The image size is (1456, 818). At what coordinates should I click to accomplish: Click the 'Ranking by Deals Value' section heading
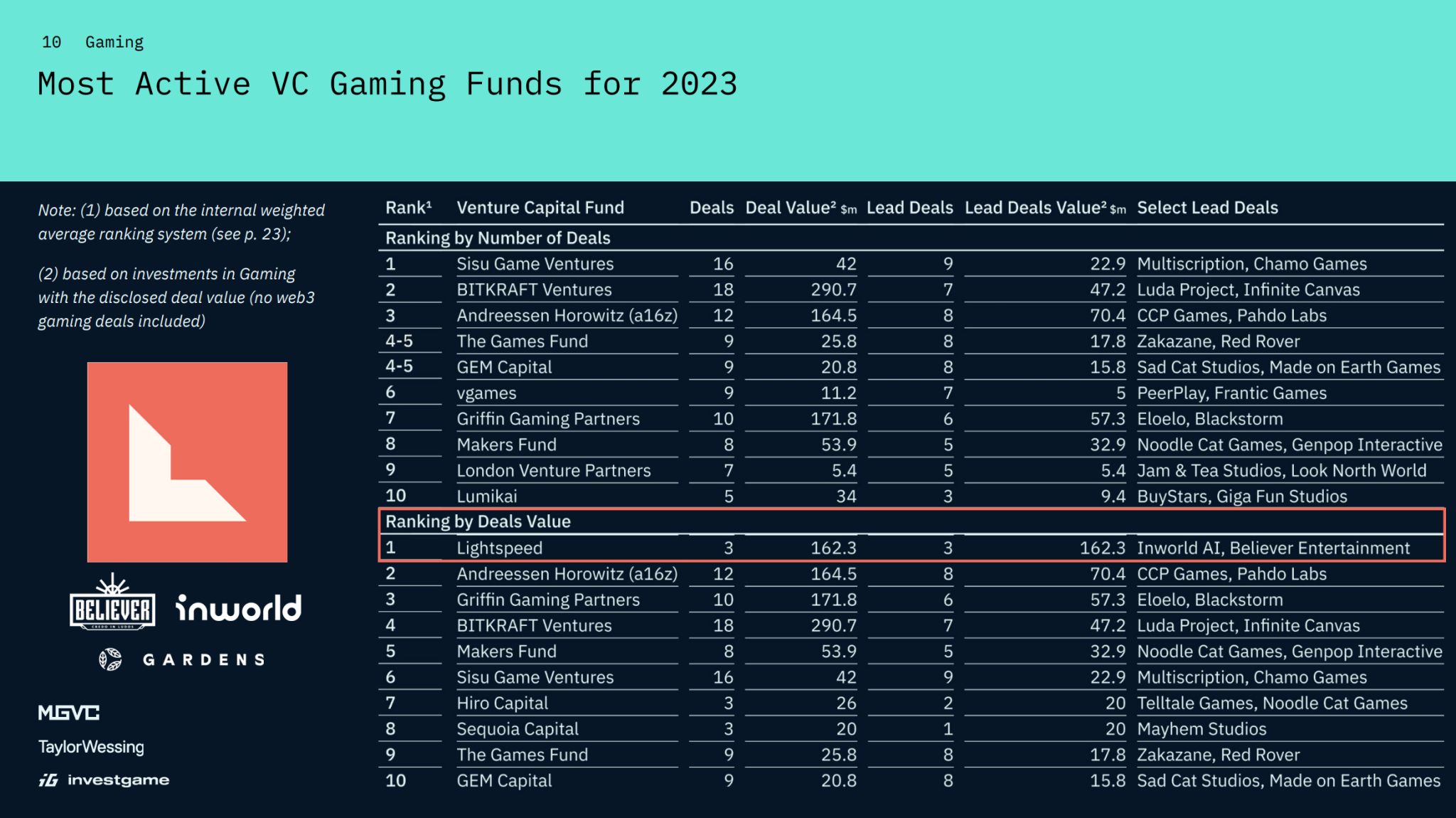pyautogui.click(x=478, y=521)
